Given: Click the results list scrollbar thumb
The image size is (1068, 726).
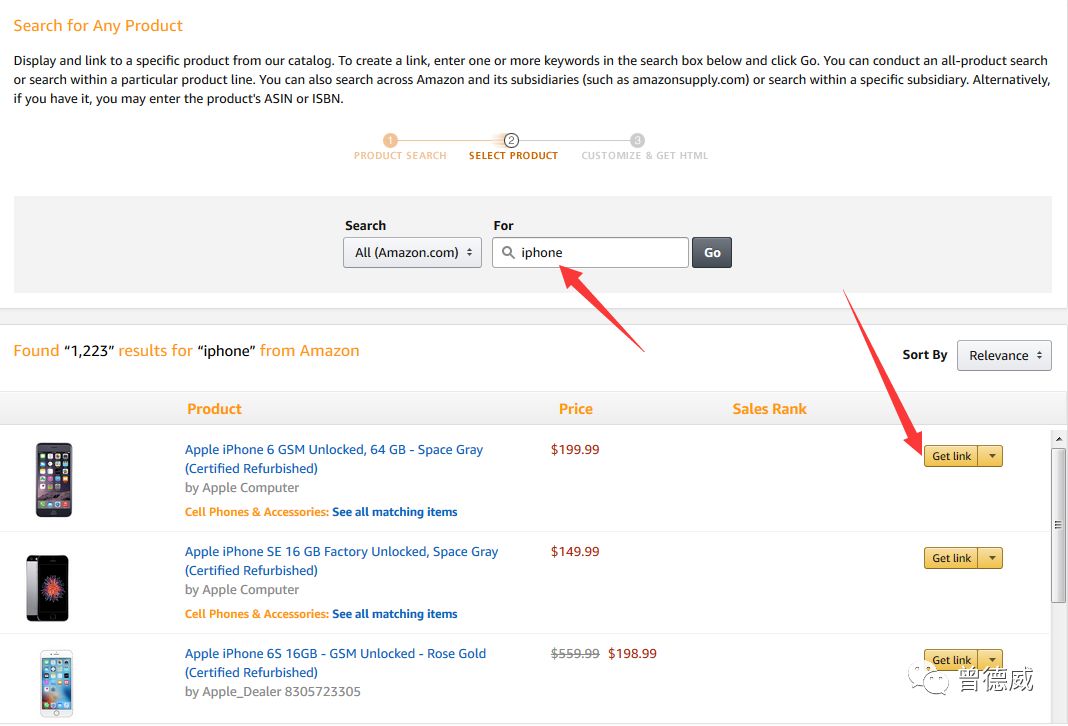Looking at the screenshot, I should click(x=1058, y=524).
